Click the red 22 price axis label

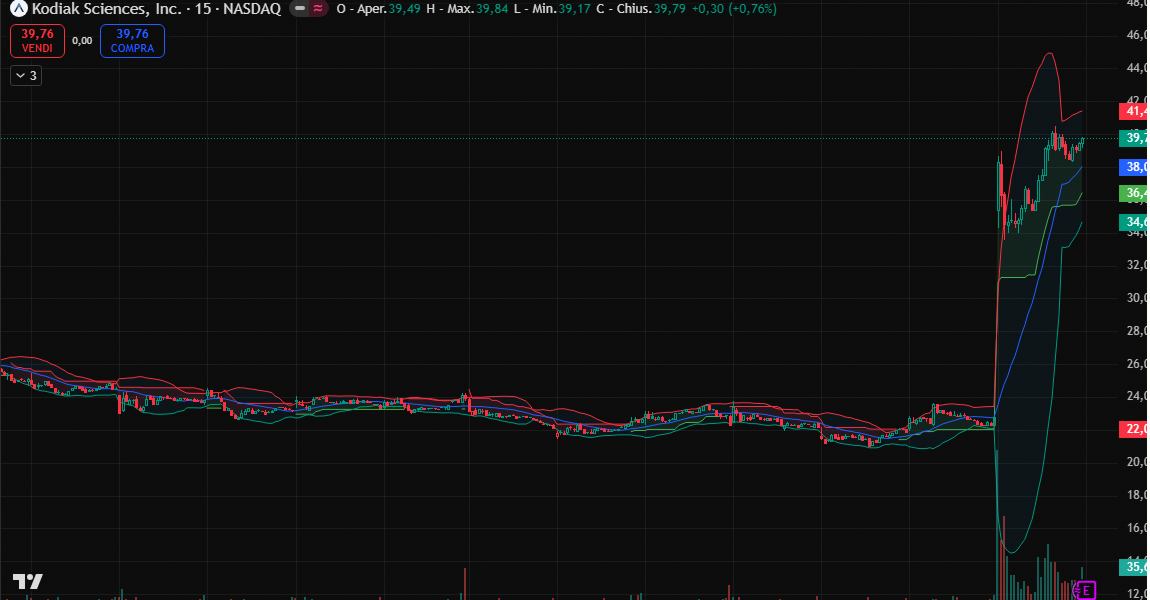1134,429
